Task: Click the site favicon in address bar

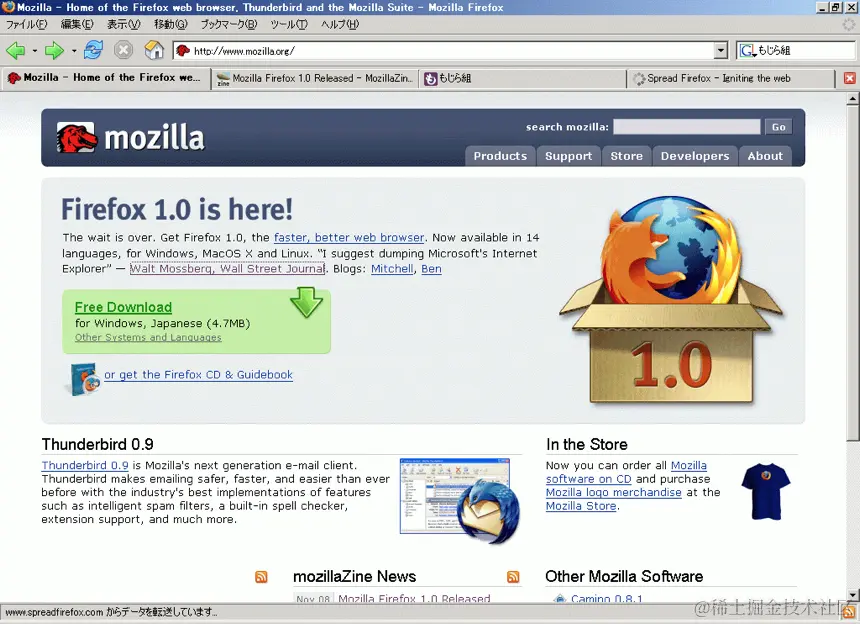Action: 183,50
